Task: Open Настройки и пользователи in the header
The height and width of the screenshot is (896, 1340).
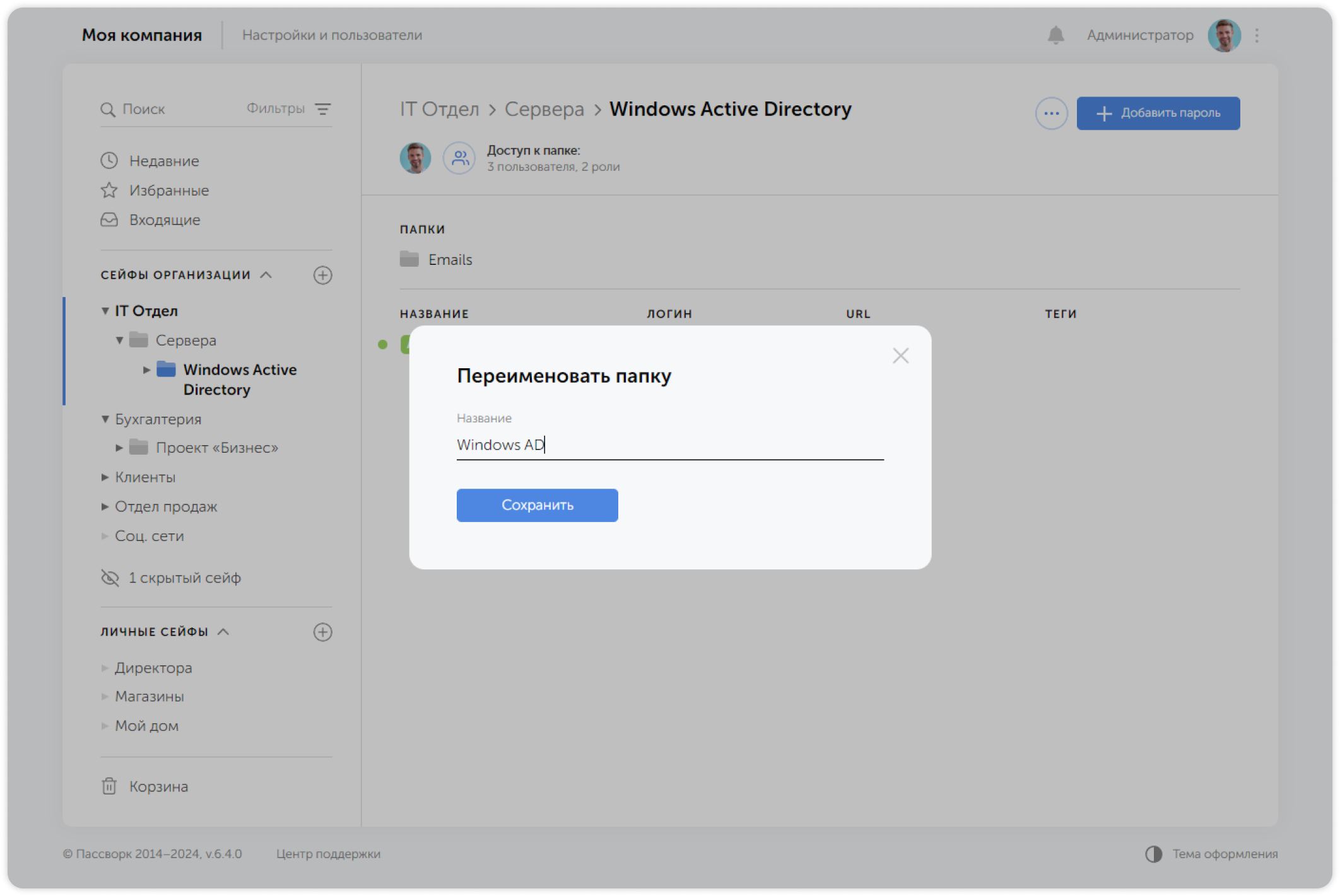Action: pos(332,35)
